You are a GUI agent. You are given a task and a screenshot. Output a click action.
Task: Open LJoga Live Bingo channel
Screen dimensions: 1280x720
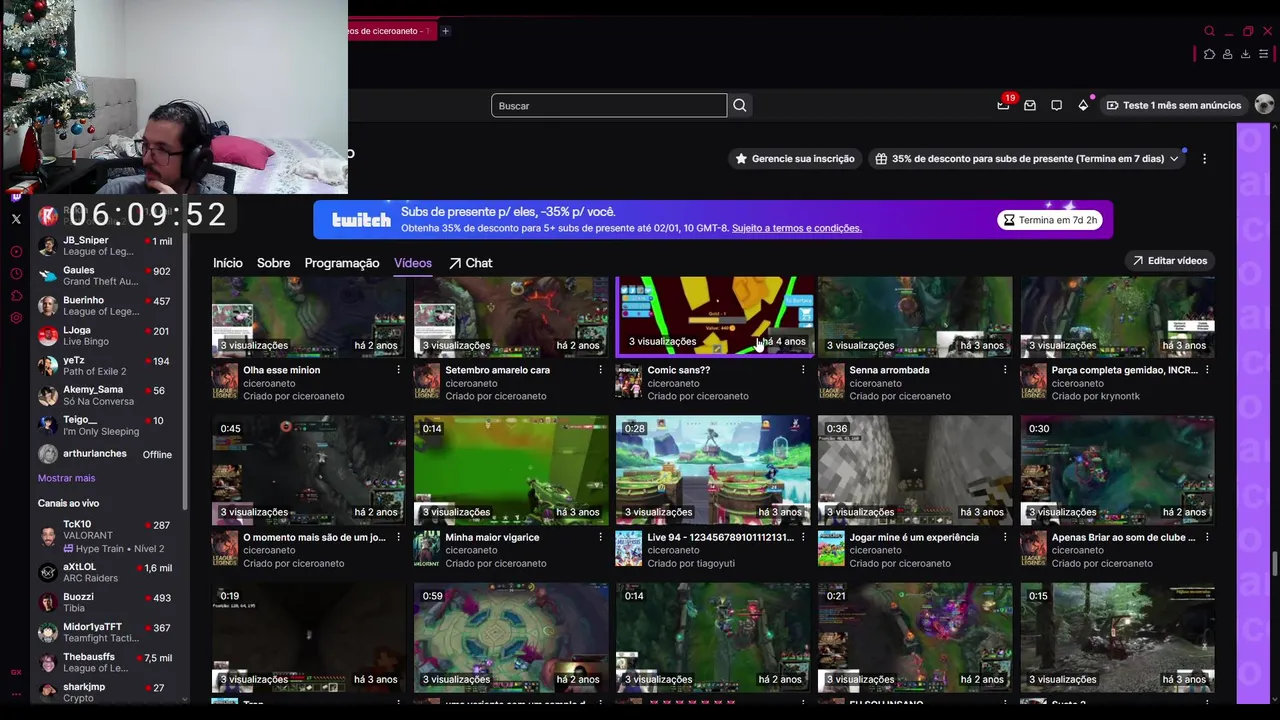point(105,336)
